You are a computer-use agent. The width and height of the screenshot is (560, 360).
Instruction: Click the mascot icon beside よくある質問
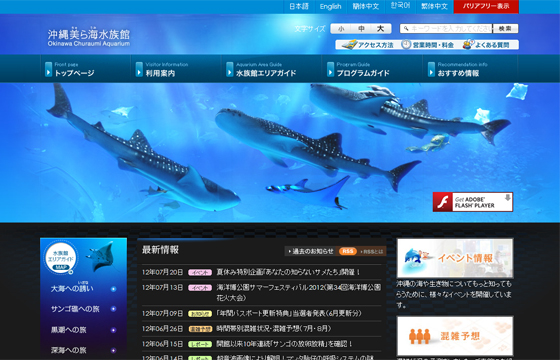468,45
